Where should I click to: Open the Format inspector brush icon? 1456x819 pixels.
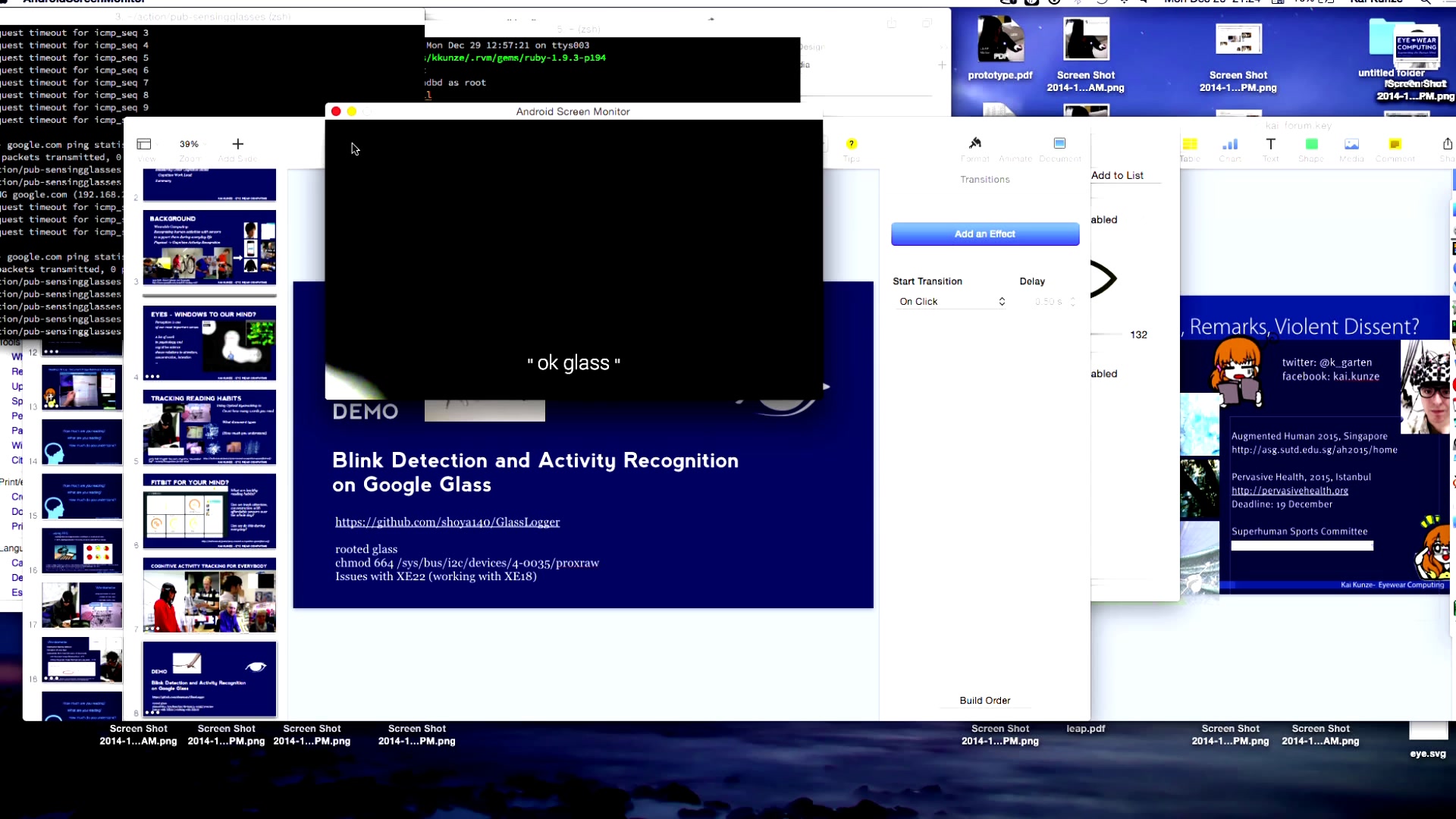click(975, 143)
